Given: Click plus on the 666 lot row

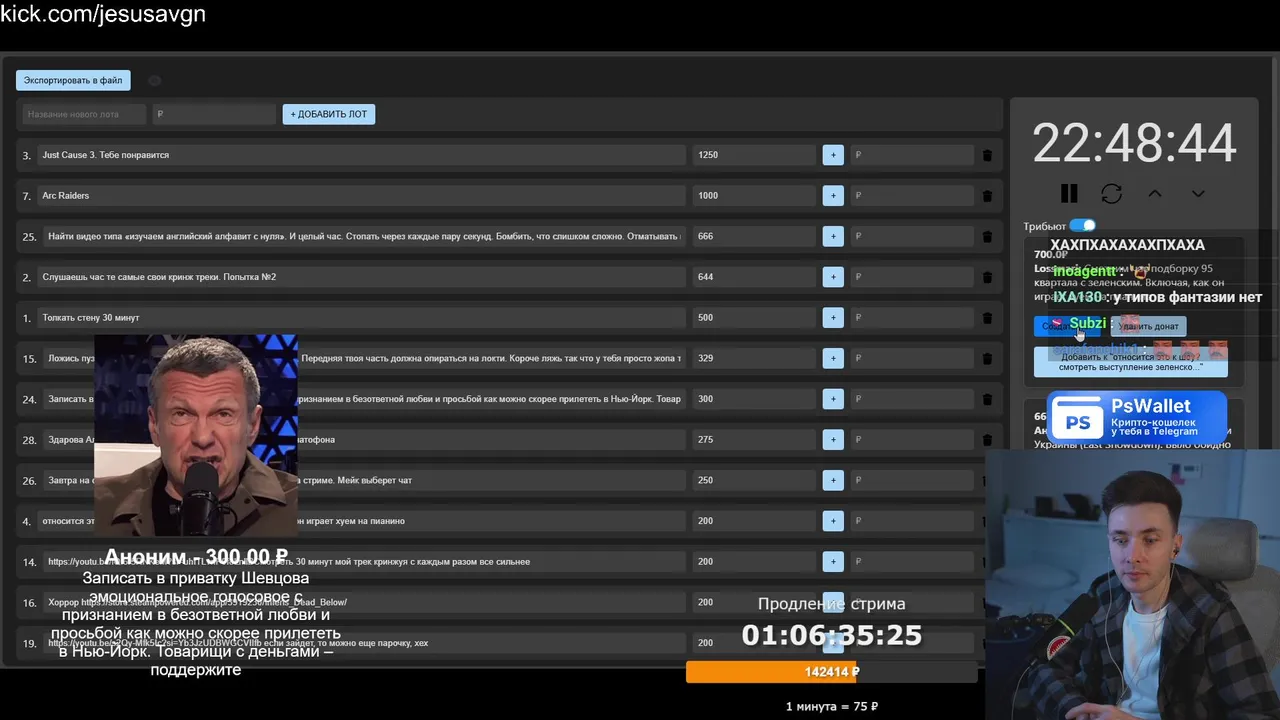Looking at the screenshot, I should coord(833,237).
